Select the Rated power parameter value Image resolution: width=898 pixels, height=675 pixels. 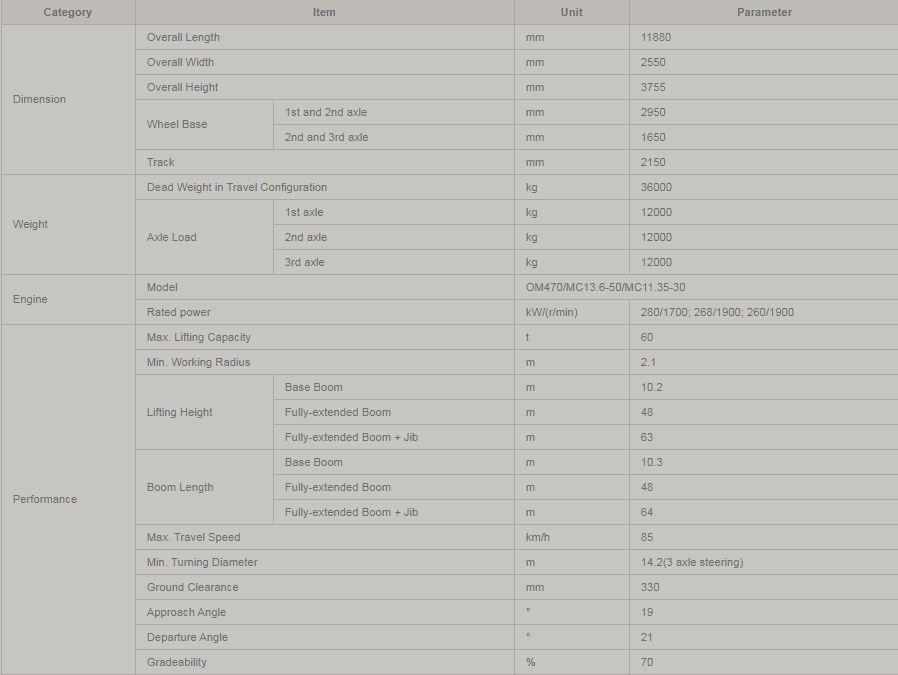point(717,312)
